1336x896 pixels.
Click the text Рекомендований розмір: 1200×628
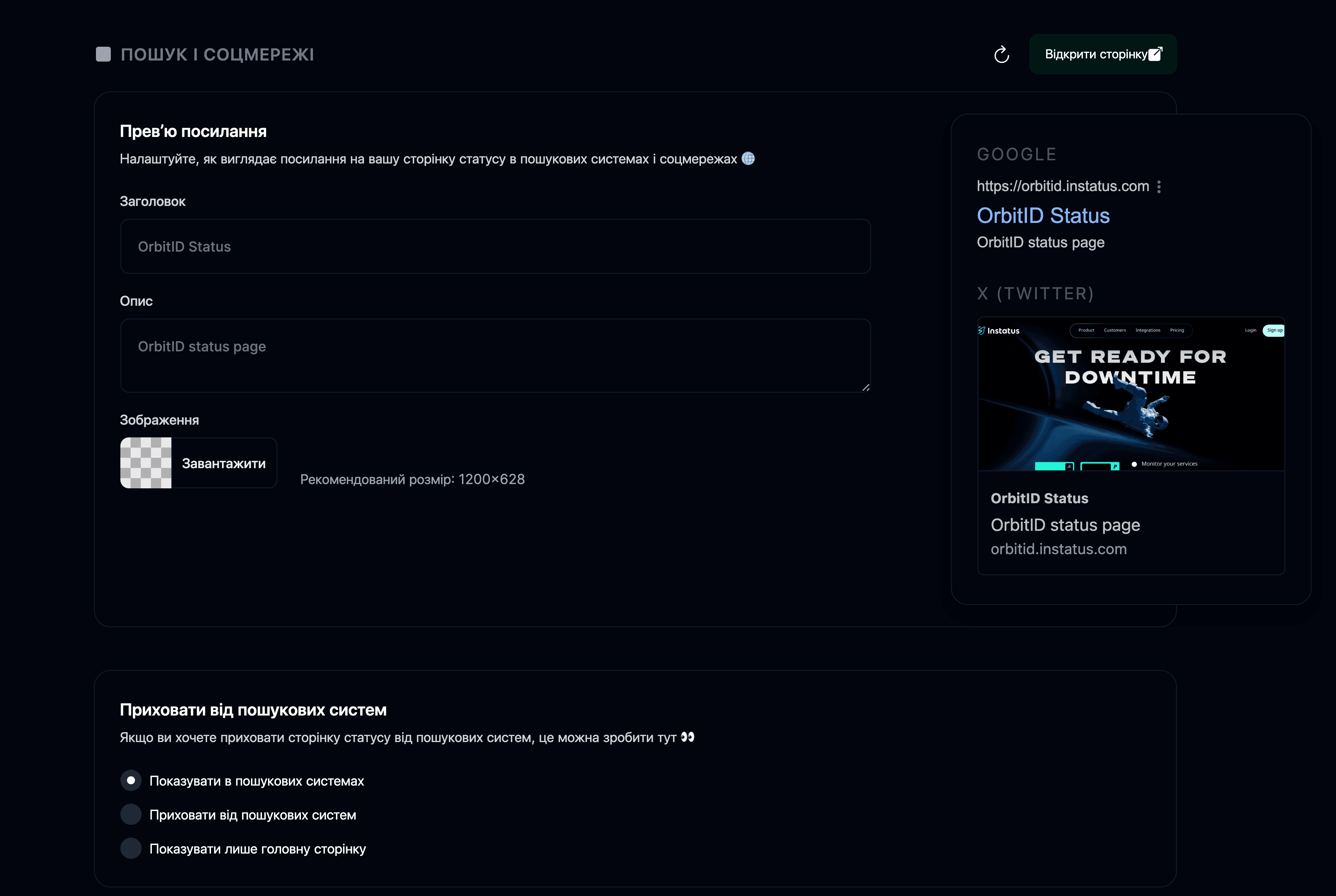coord(413,479)
